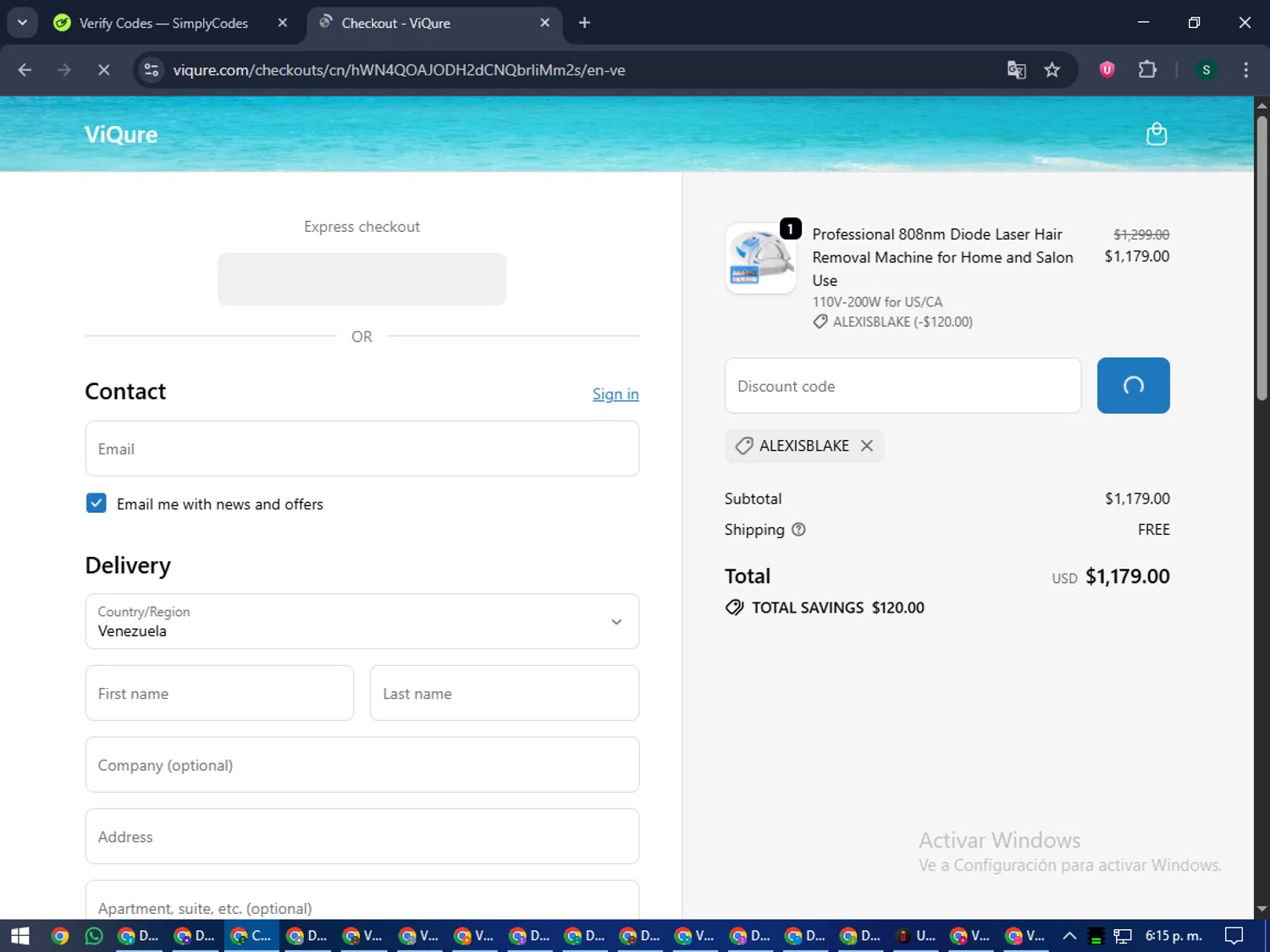The image size is (1270, 952).
Task: Go back to previous page
Action: (x=25, y=70)
